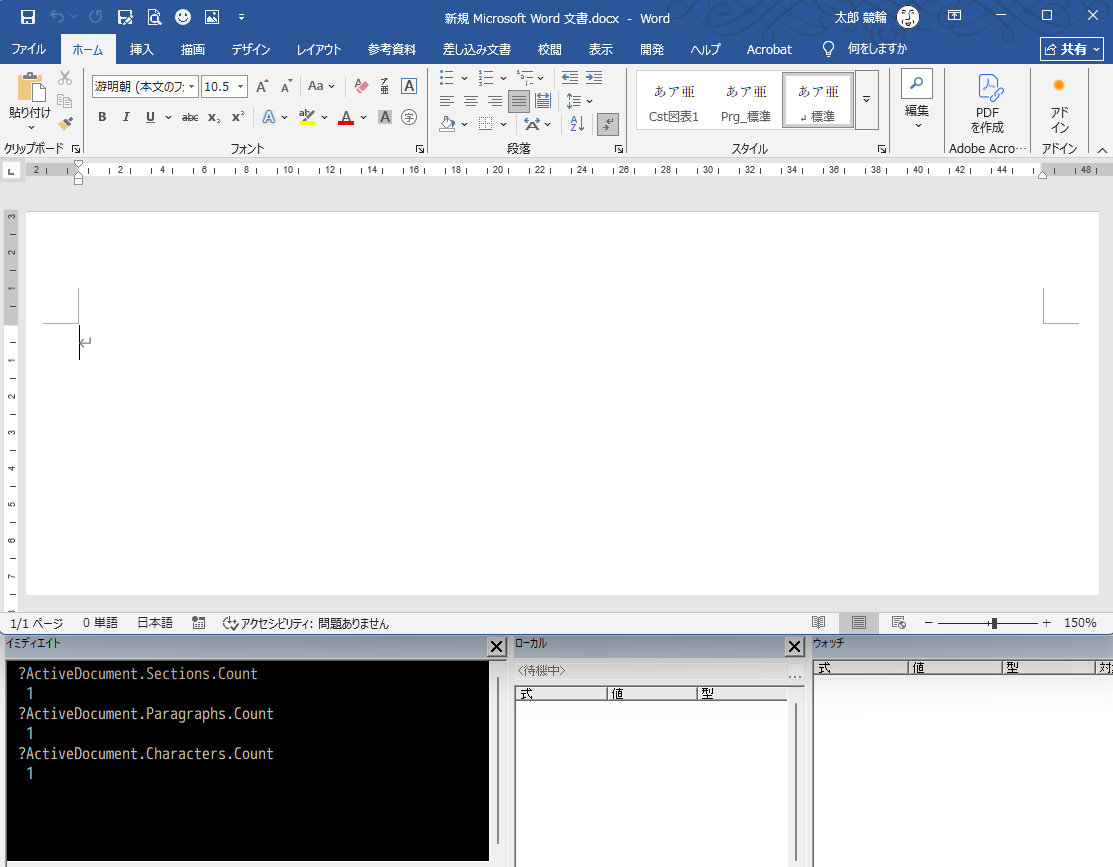Toggle bold formatting
1113x867 pixels.
pos(102,117)
